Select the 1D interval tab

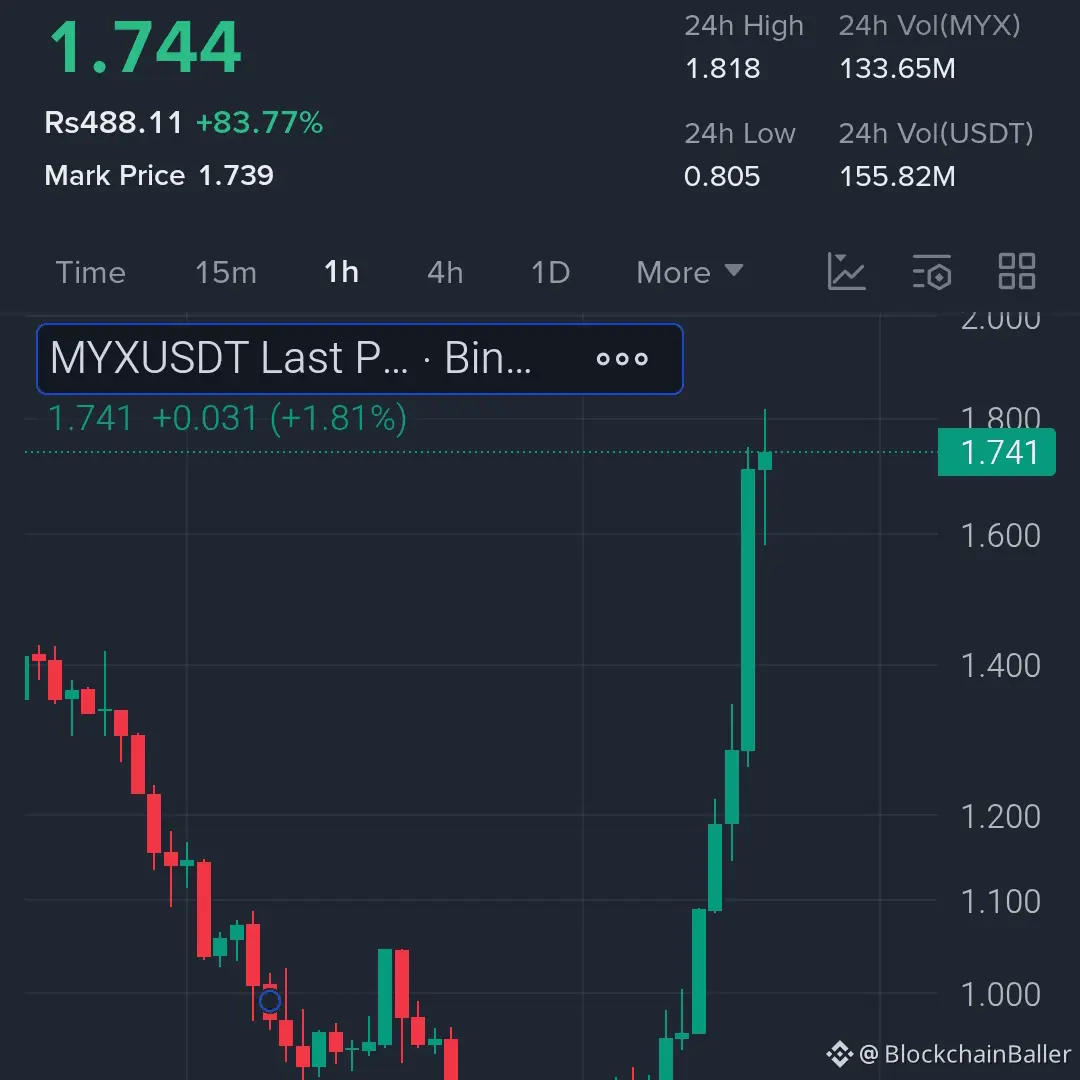coord(550,273)
